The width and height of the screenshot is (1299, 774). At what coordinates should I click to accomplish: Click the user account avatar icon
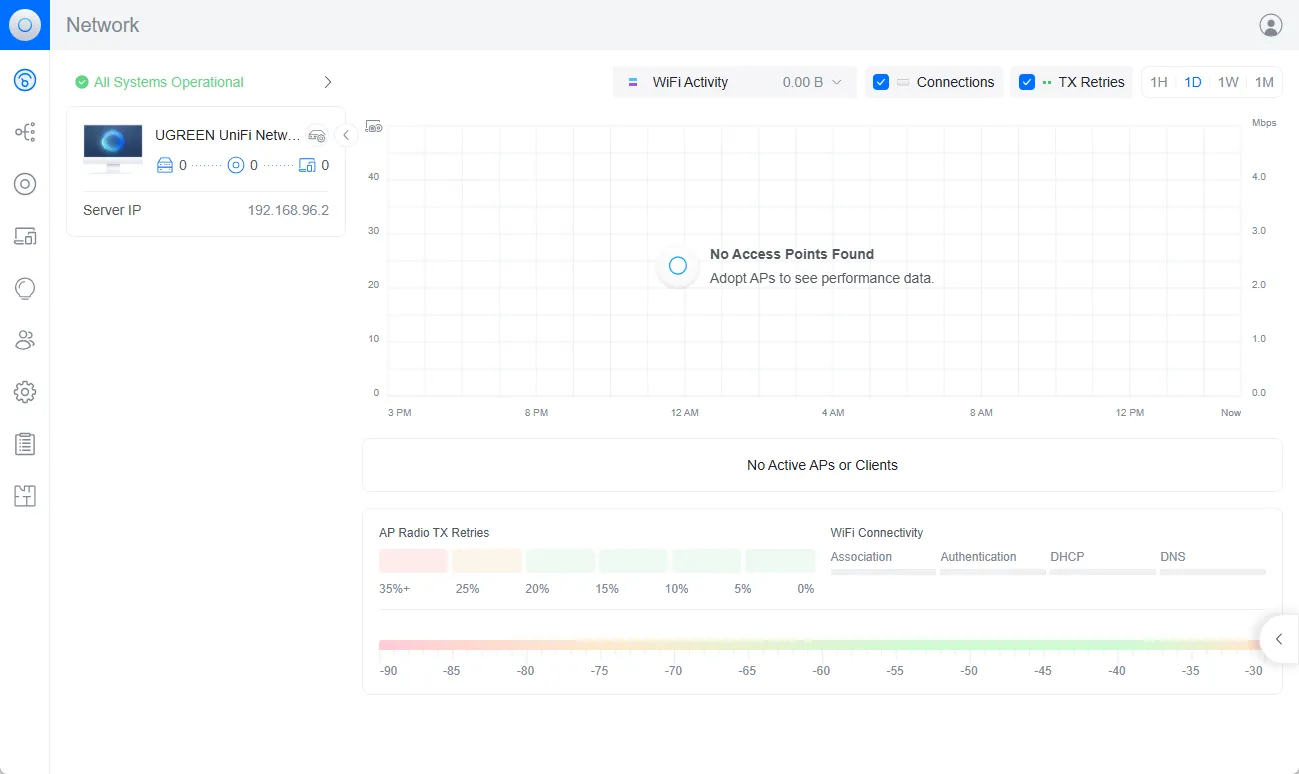tap(1270, 25)
